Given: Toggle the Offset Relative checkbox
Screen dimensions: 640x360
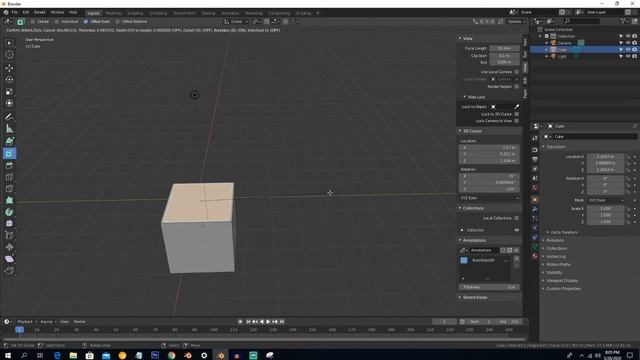Looking at the screenshot, I should [x=118, y=22].
